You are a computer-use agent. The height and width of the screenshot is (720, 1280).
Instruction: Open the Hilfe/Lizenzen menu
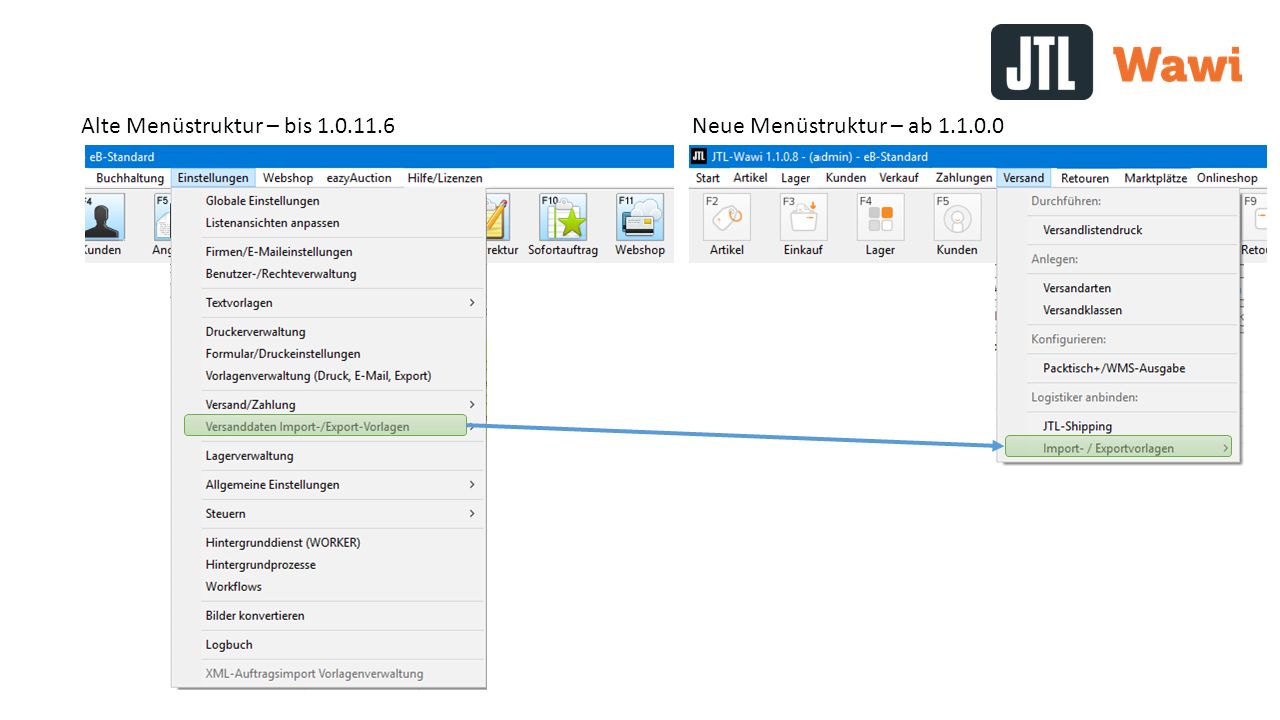click(x=445, y=178)
